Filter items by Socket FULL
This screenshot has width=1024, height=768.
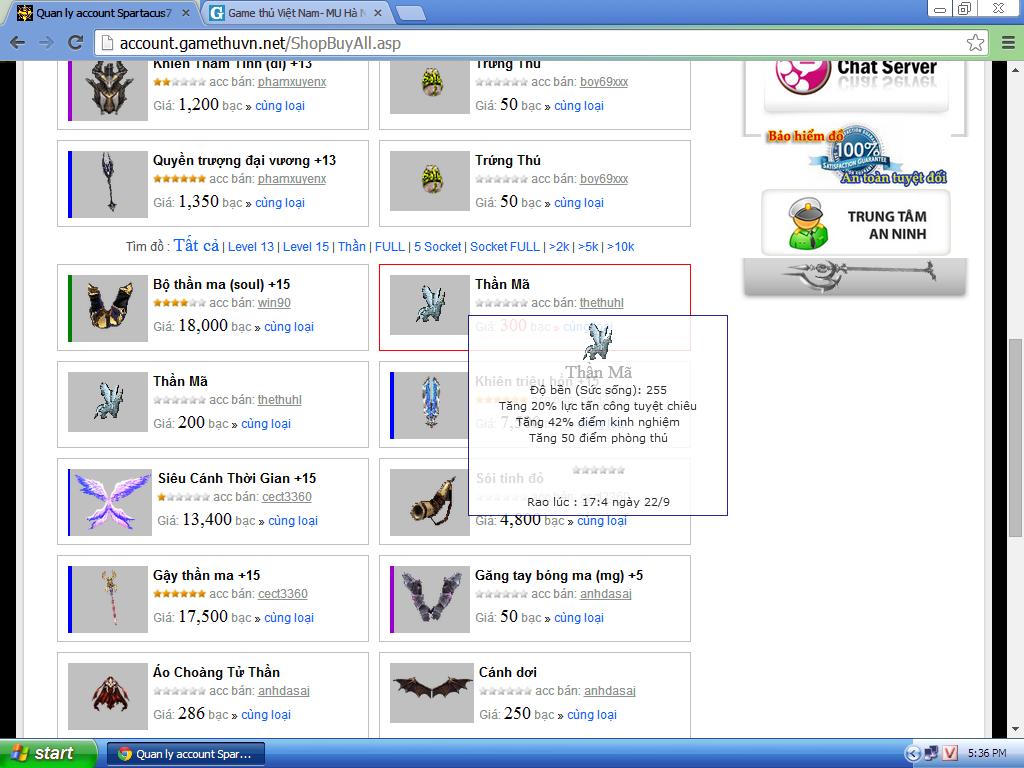point(505,247)
